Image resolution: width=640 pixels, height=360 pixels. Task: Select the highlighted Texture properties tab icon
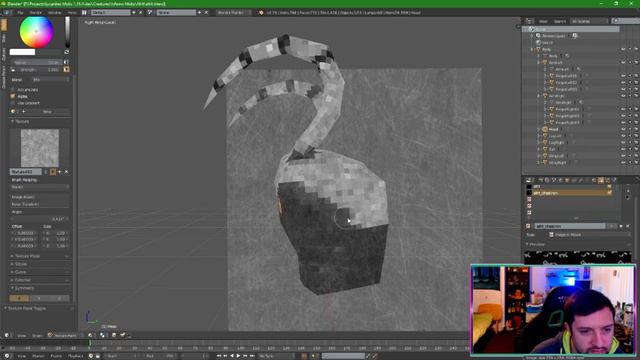click(x=601, y=180)
